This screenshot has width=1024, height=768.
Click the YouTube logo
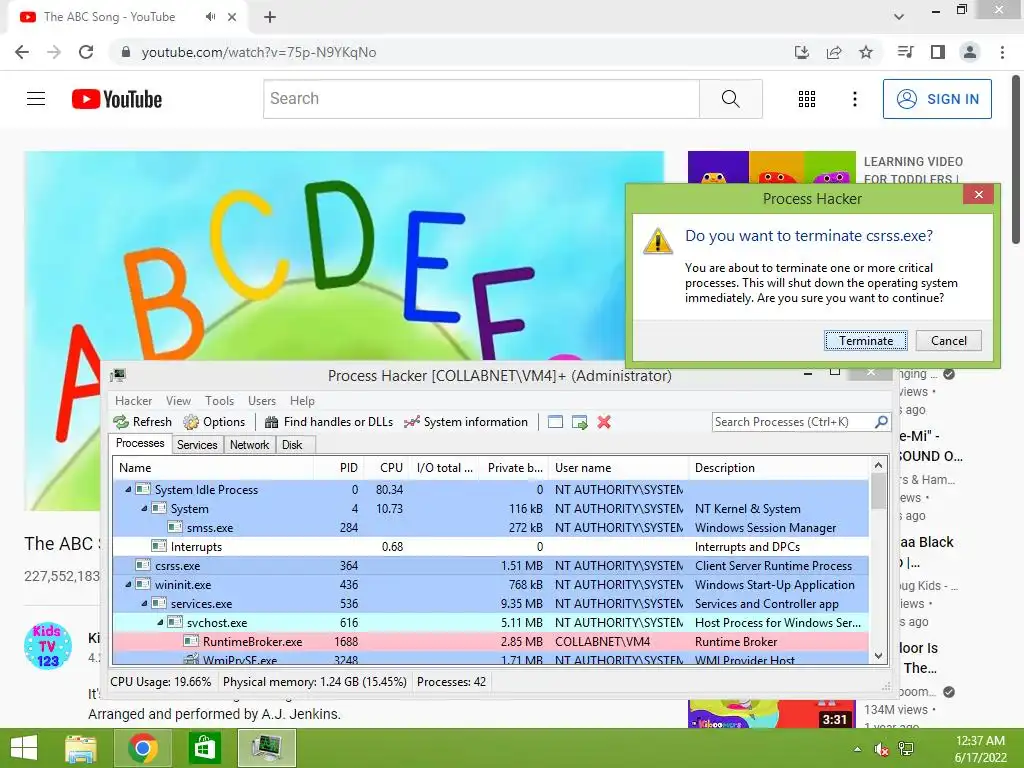click(117, 99)
